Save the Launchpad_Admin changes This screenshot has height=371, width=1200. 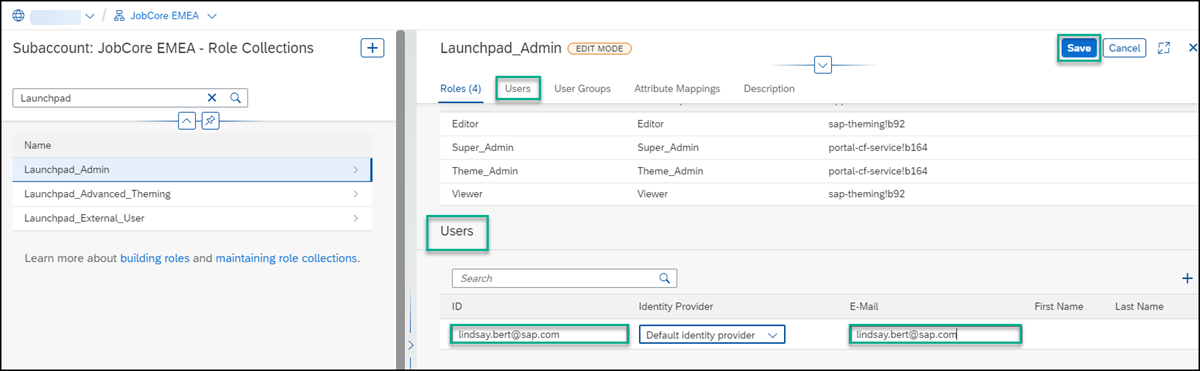coord(1079,48)
